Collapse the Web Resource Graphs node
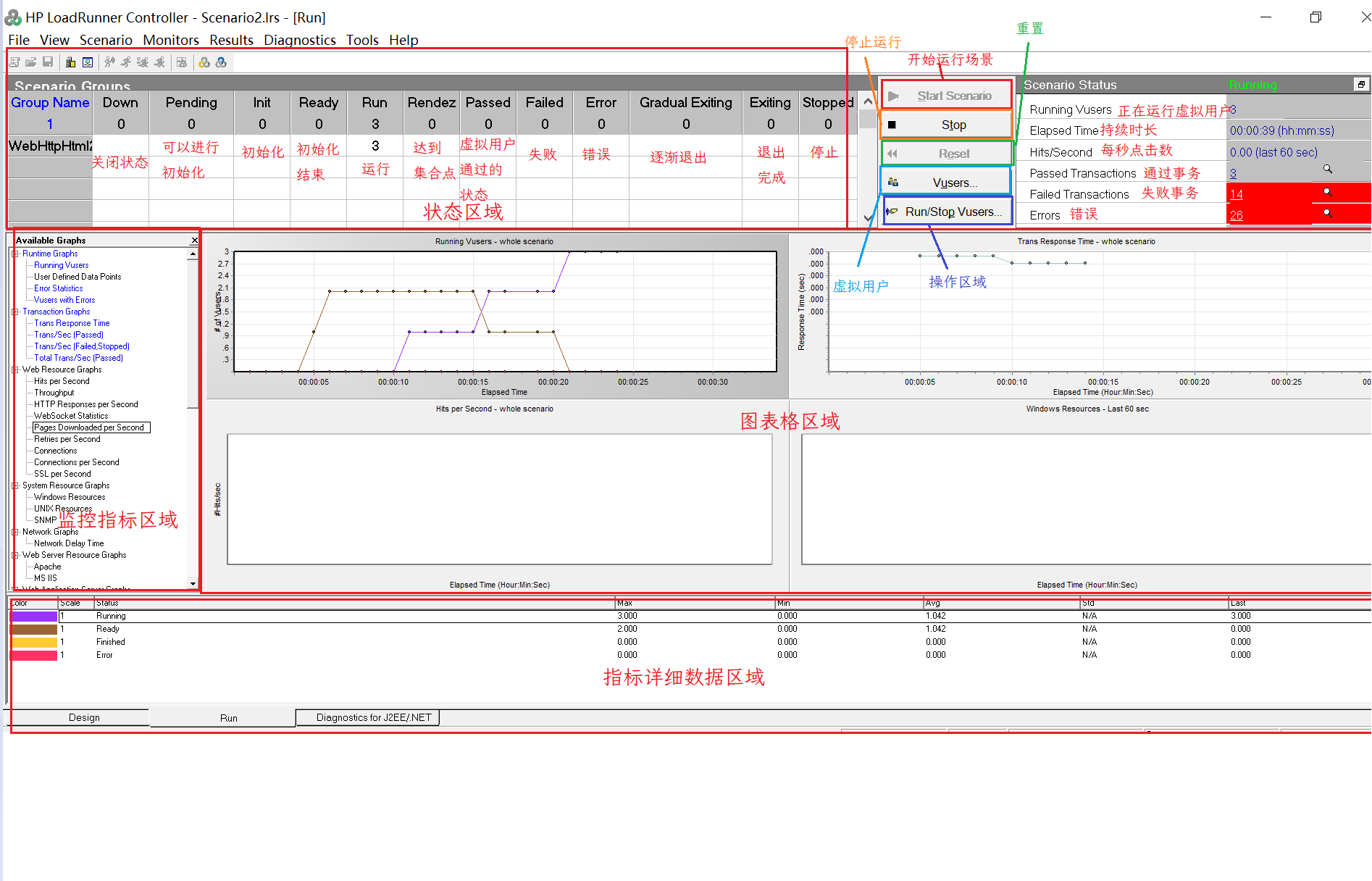The height and width of the screenshot is (881, 1372). 15,369
